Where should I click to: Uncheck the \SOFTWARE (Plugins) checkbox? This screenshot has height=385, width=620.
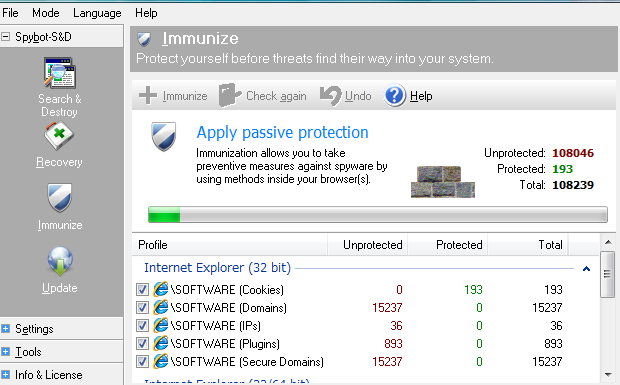[x=142, y=343]
